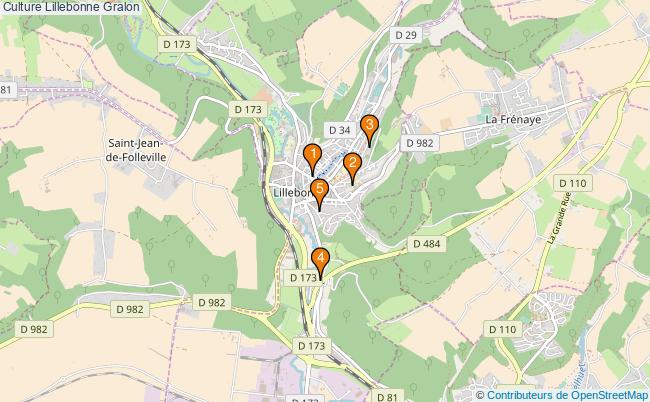Image resolution: width=650 pixels, height=402 pixels.
Task: Click the La Grande Rue street label
Action: (559, 218)
